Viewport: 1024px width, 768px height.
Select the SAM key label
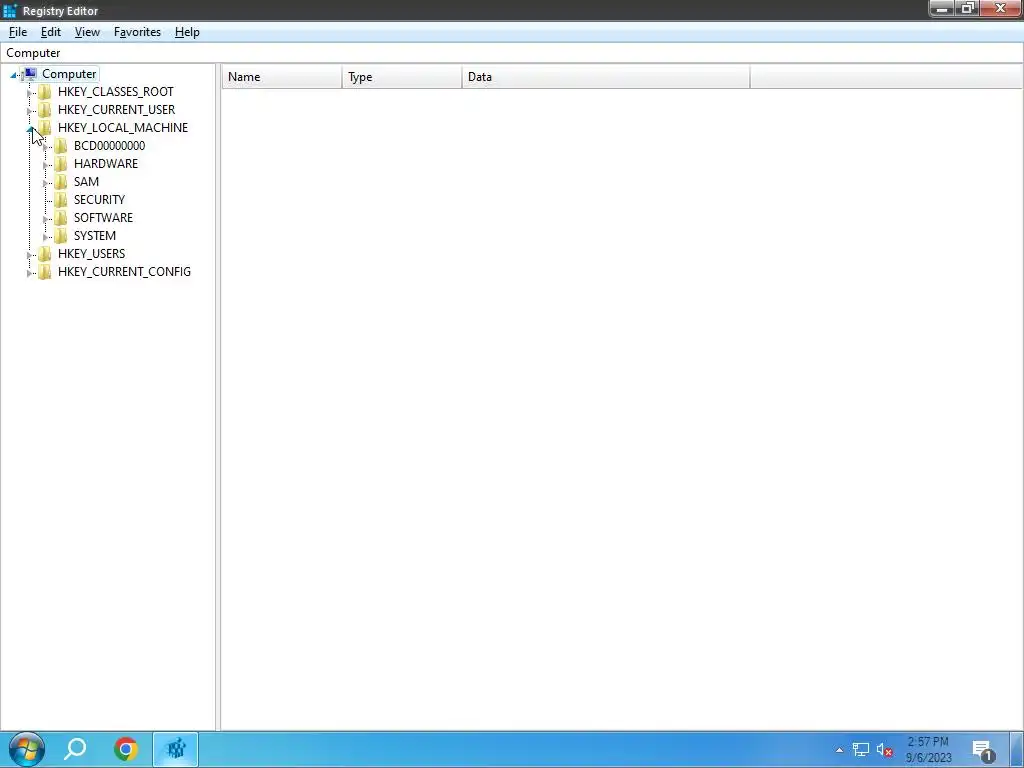[86, 182]
